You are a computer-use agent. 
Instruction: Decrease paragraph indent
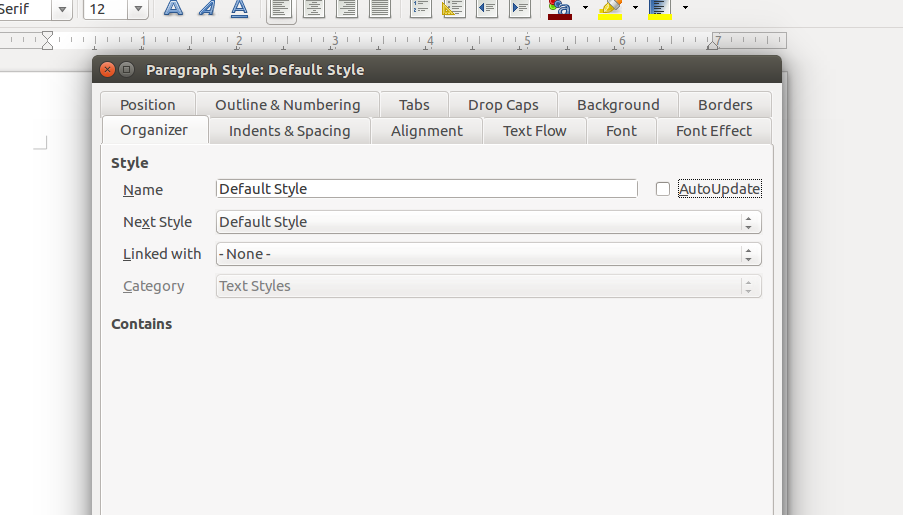point(487,9)
